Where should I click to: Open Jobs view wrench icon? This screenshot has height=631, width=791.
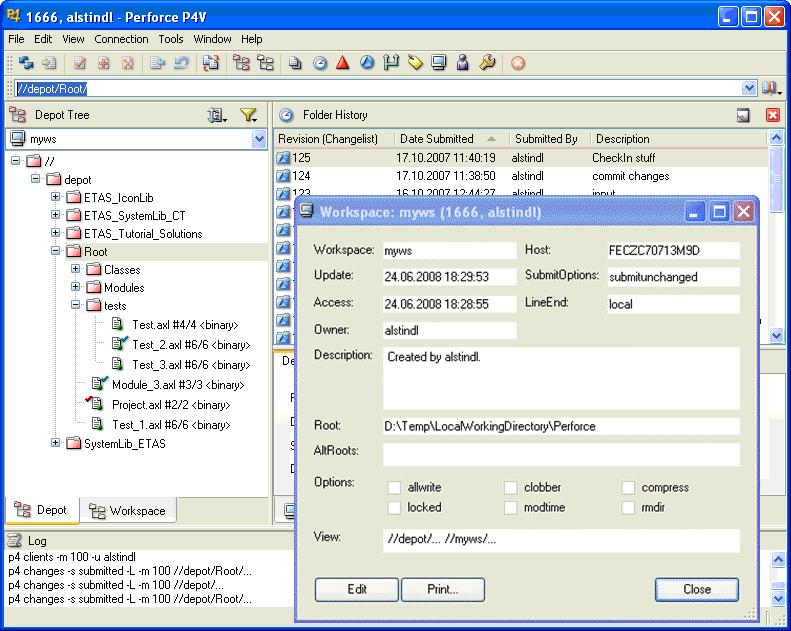(487, 63)
